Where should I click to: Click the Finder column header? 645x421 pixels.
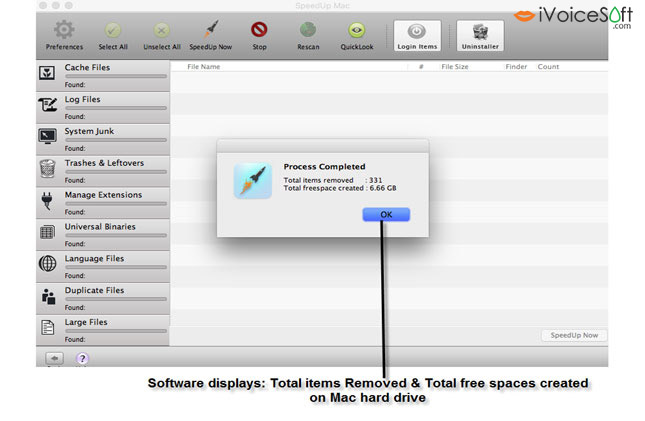click(516, 67)
